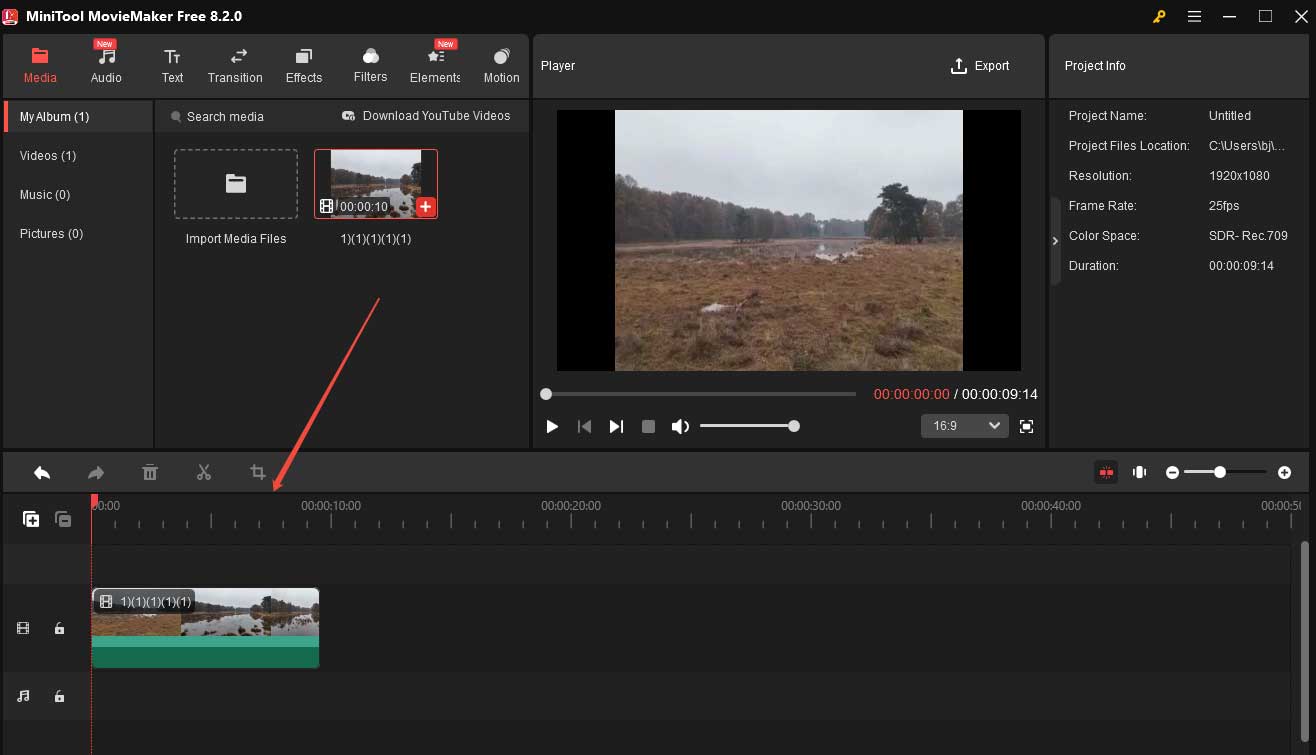Click the Export button
Viewport: 1316px width, 755px height.
(x=979, y=66)
